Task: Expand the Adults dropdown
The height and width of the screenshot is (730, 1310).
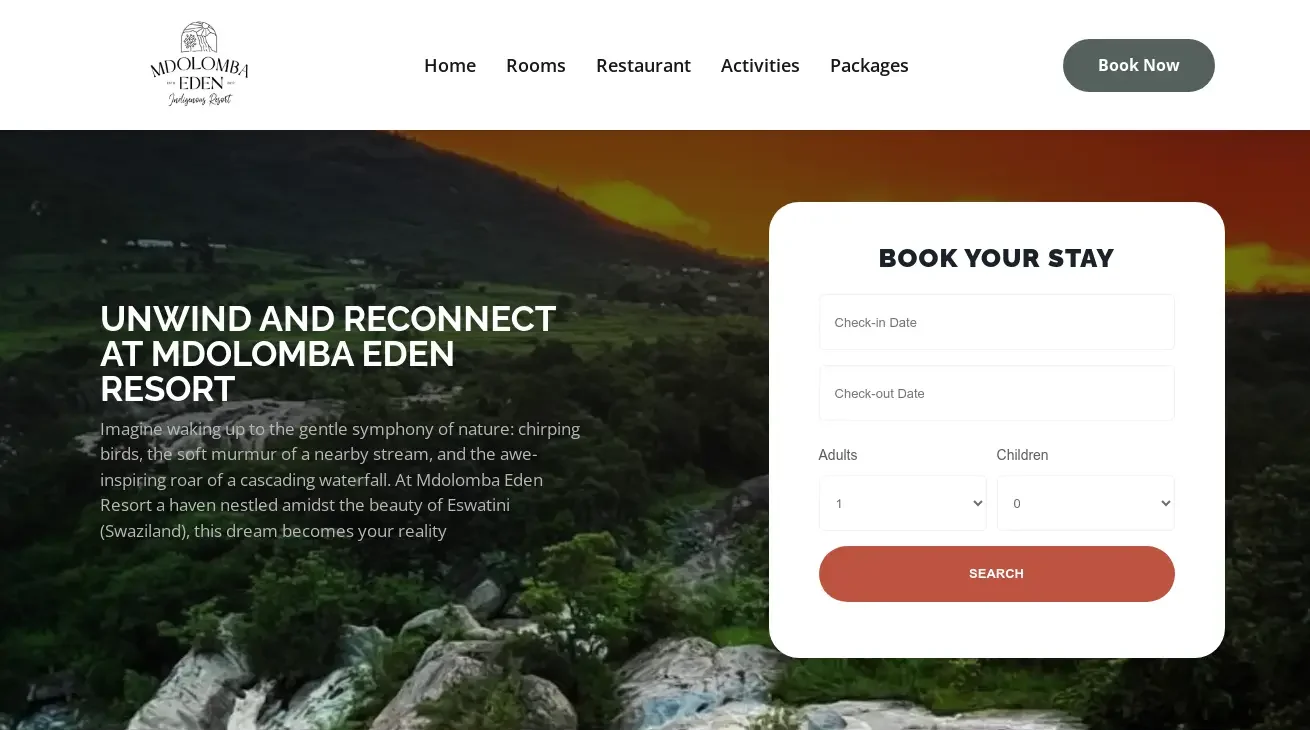Action: pyautogui.click(x=903, y=503)
